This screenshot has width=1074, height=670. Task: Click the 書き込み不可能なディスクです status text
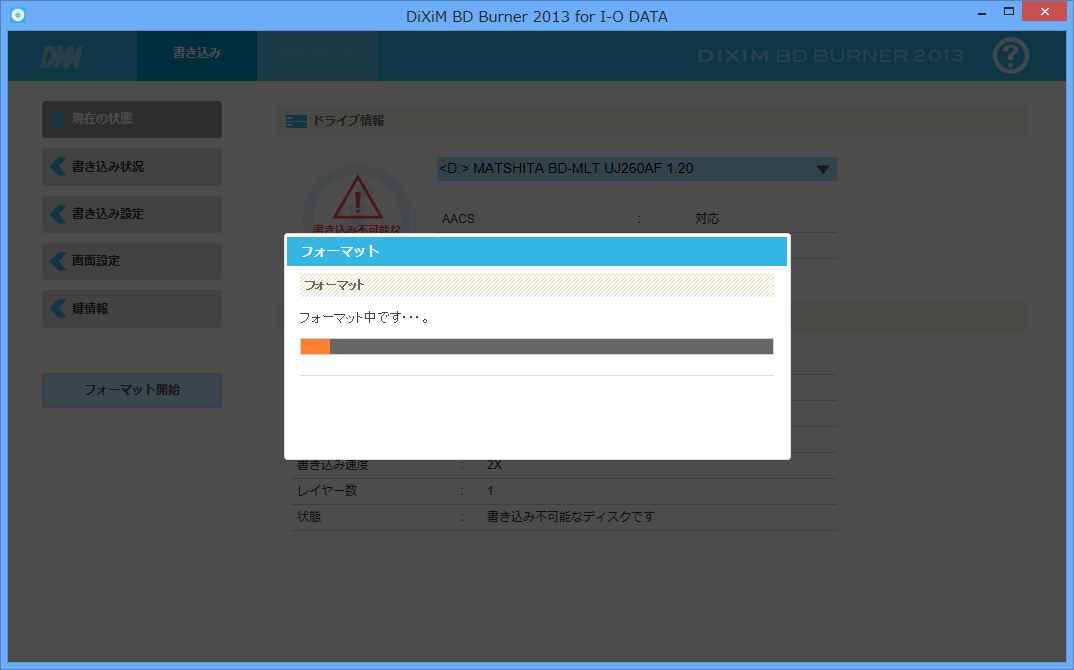coord(571,517)
